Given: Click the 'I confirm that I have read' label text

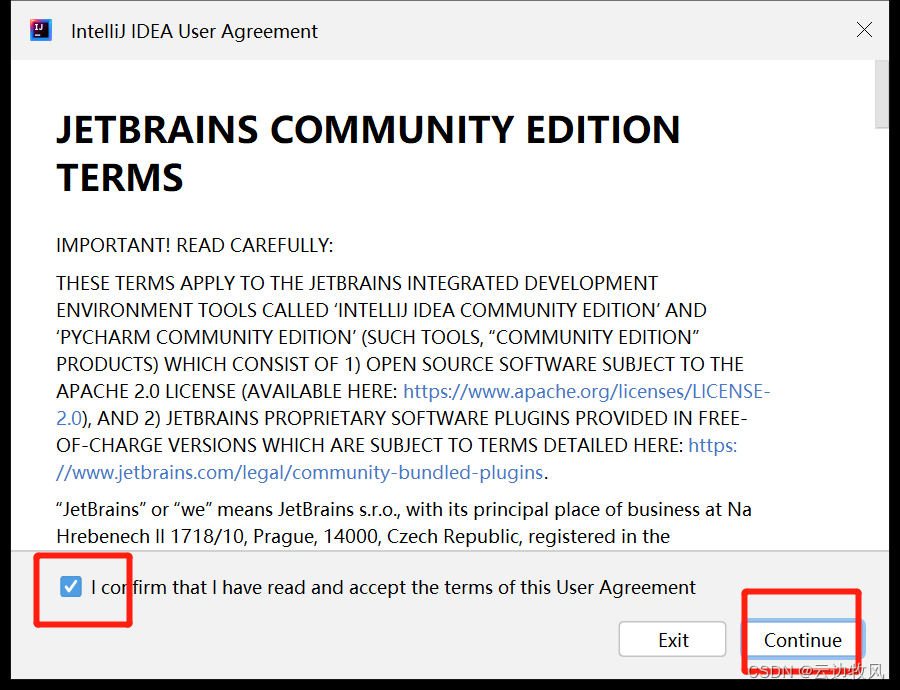Looking at the screenshot, I should coord(393,587).
